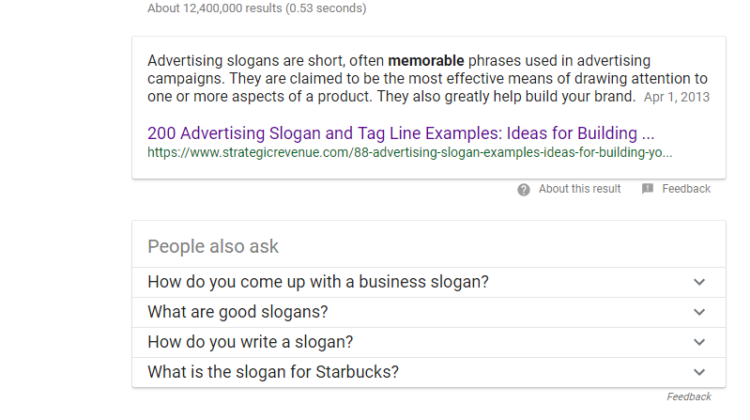Open the "About this result" link

pos(579,189)
